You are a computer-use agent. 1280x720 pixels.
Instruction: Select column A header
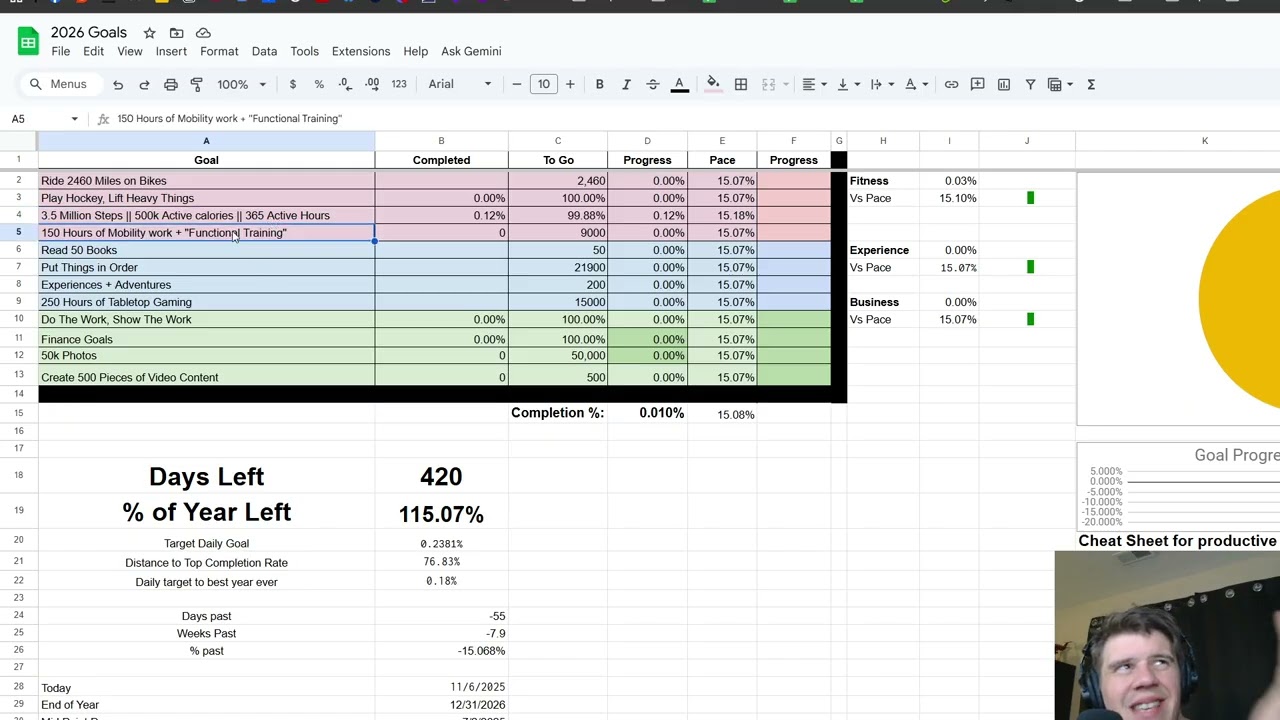point(206,141)
